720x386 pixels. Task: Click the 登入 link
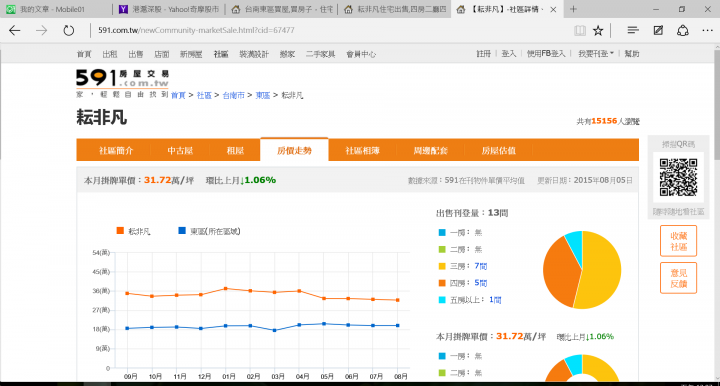509,54
